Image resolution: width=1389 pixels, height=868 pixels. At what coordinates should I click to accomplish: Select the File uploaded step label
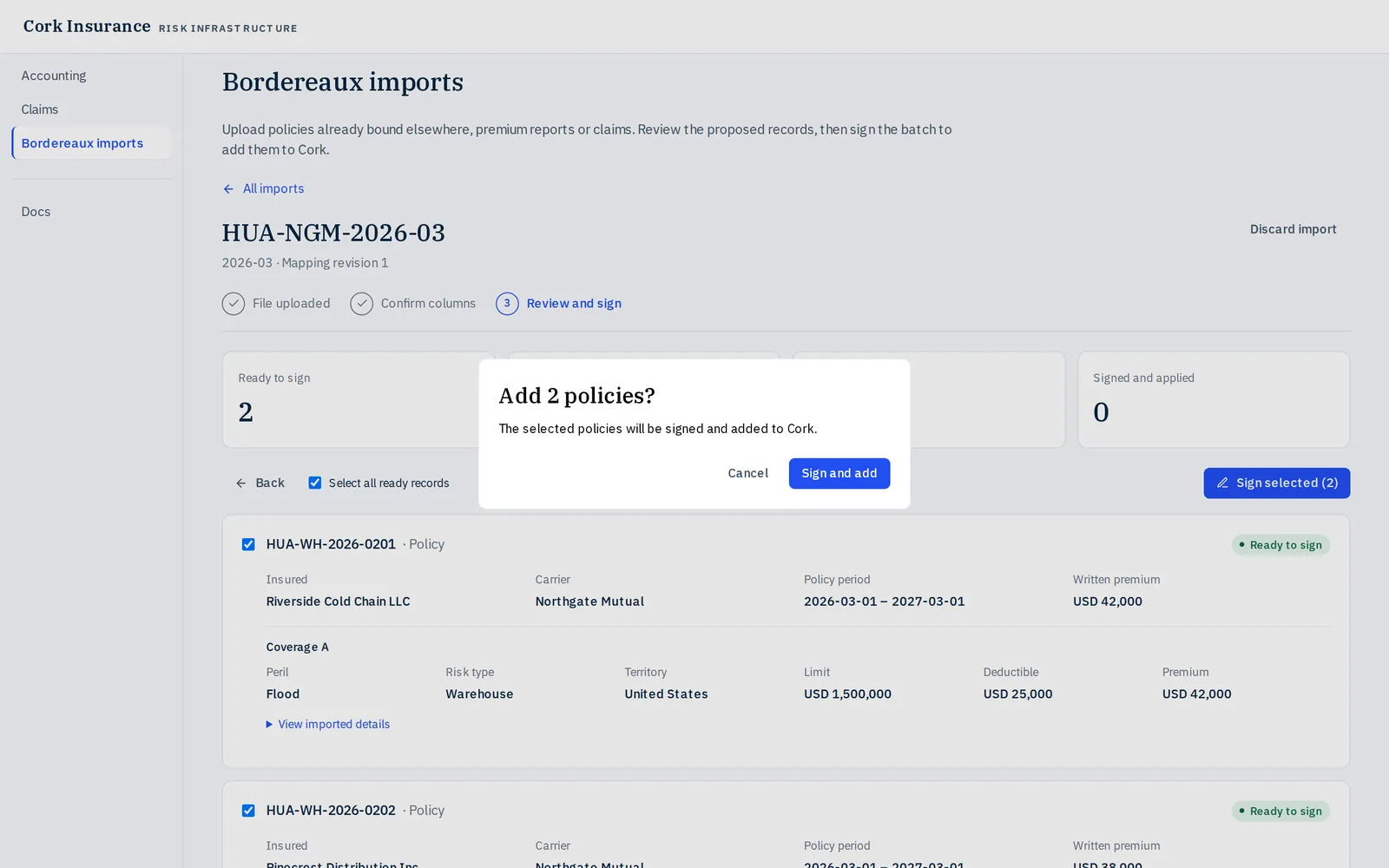[x=292, y=304]
